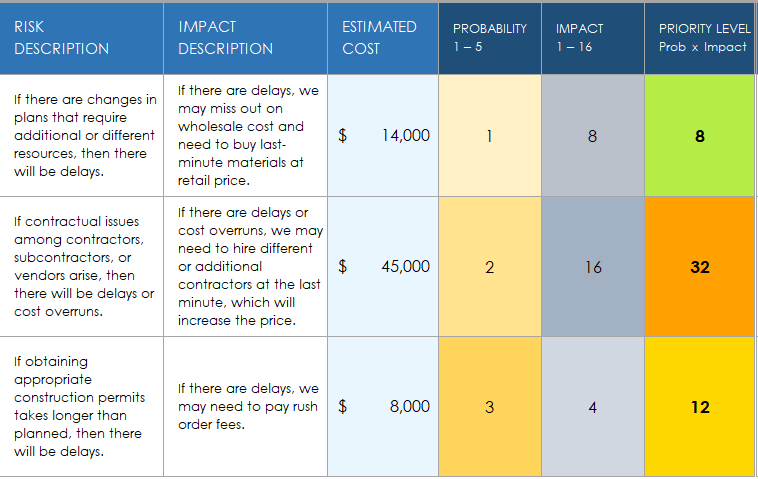The height and width of the screenshot is (479, 758).
Task: Select the construction permits risk description cell
Action: pyautogui.click(x=82, y=407)
